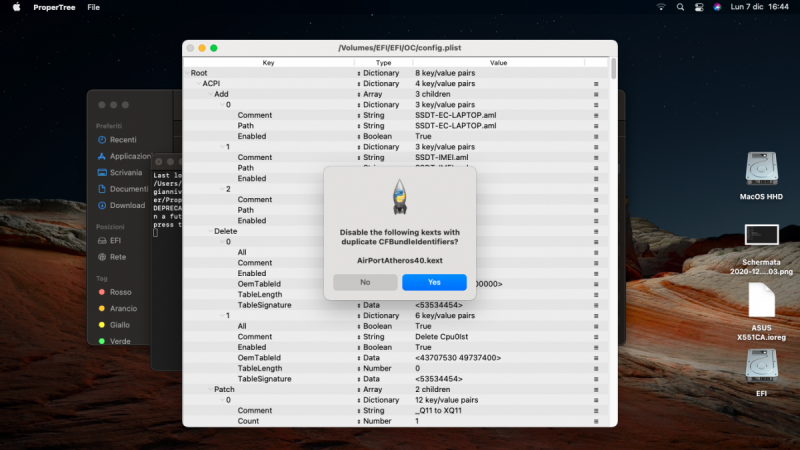
Task: Open row menu icon for Delete Cpu0Ist row
Action: click(596, 337)
